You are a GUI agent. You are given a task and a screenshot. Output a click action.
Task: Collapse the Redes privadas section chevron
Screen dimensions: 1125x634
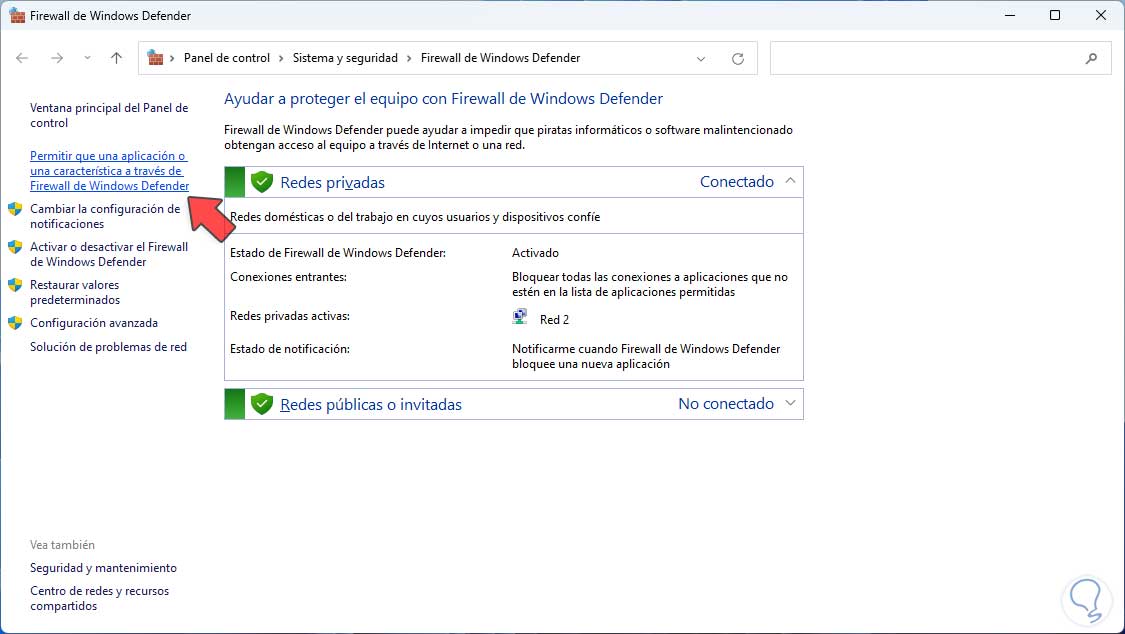click(x=790, y=181)
